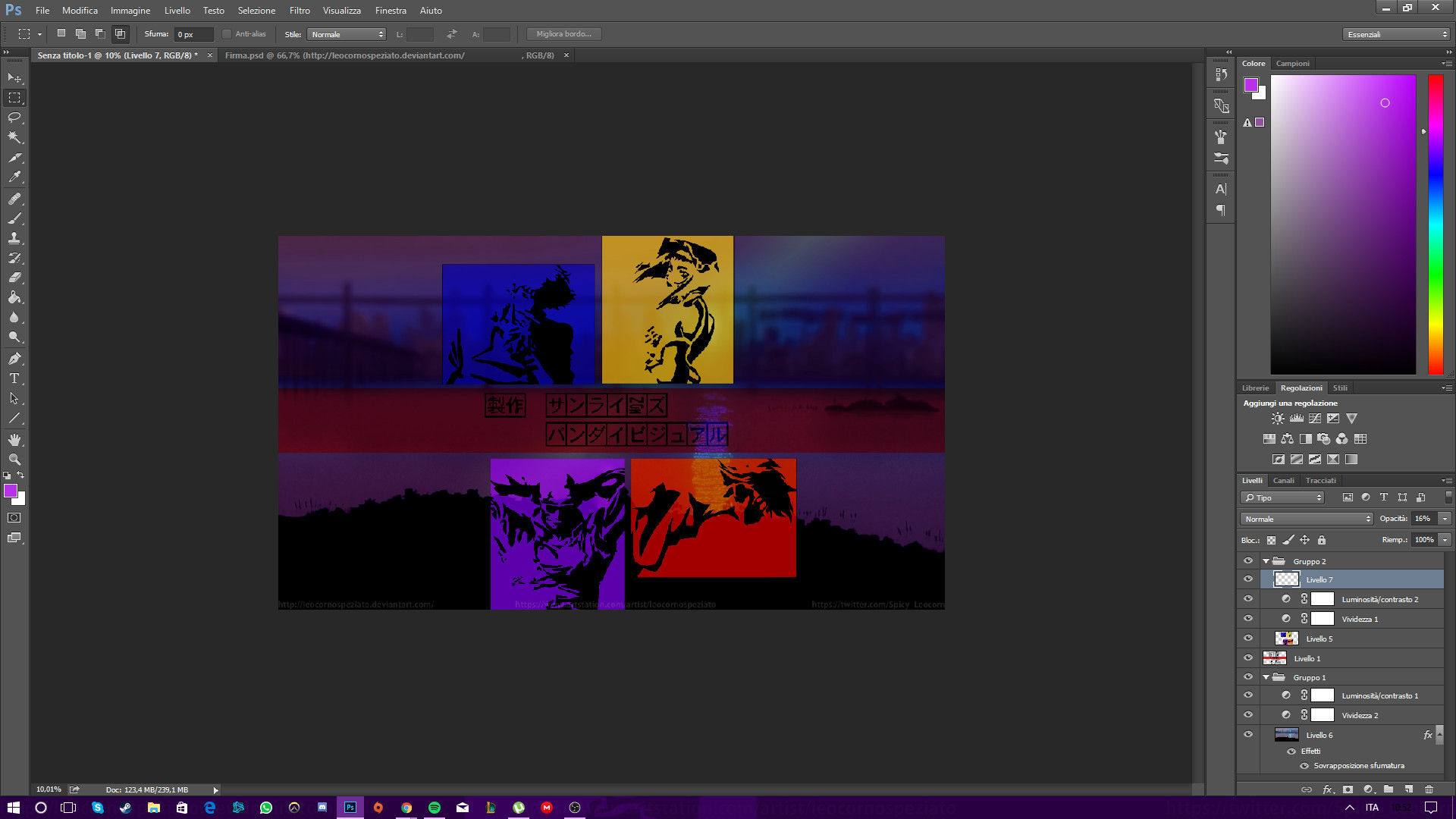Select the Magic Wand tool
Screen dimensions: 1456x819
(x=14, y=137)
